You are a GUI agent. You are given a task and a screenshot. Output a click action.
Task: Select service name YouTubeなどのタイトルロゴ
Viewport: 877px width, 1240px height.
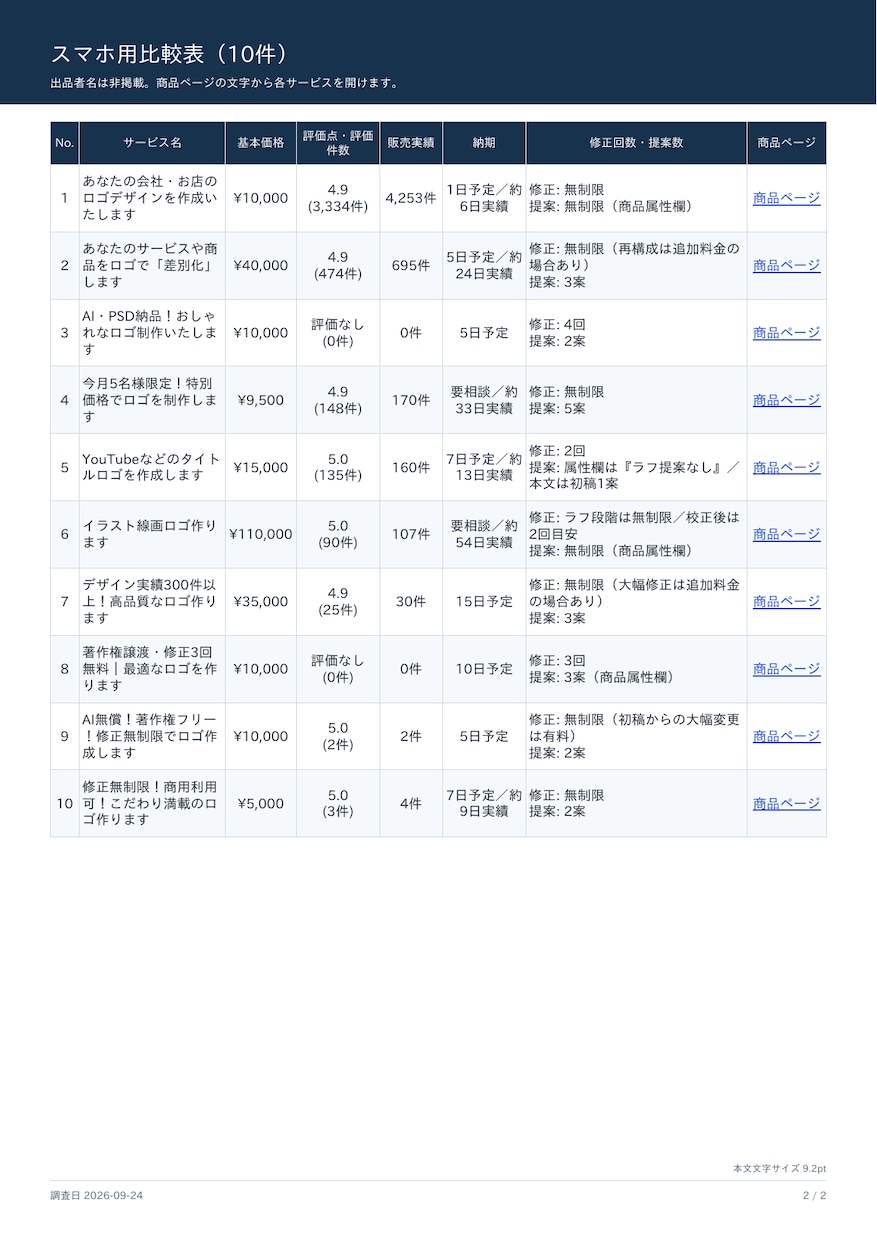tap(152, 467)
